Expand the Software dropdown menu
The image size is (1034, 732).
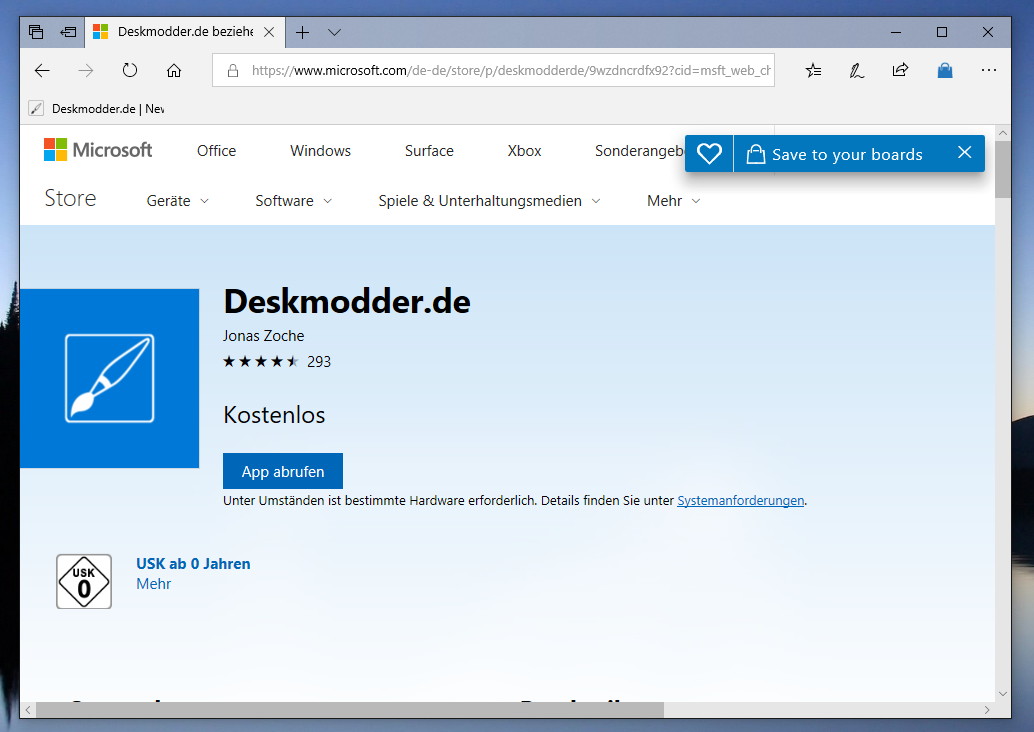(x=293, y=201)
